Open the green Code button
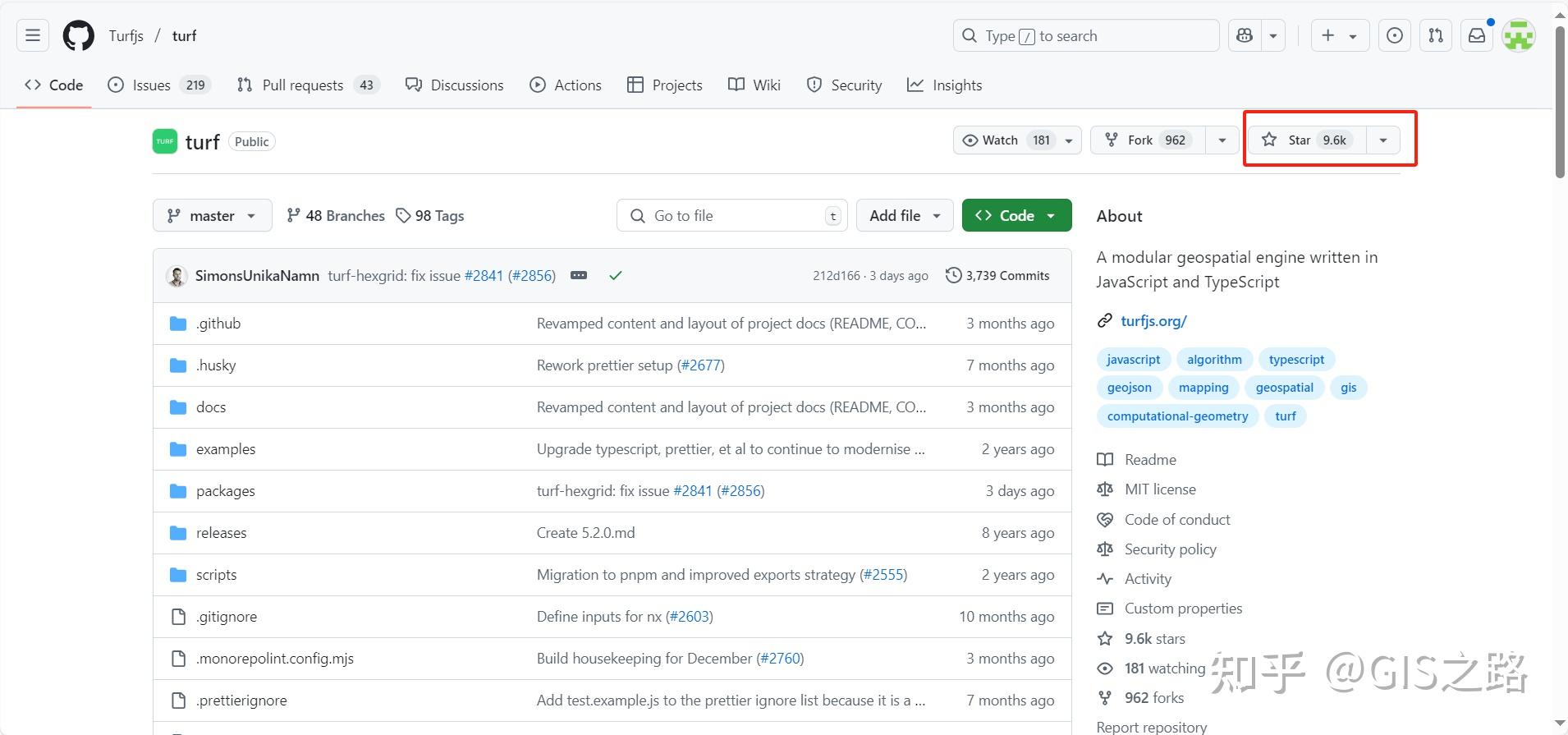 (x=1016, y=216)
